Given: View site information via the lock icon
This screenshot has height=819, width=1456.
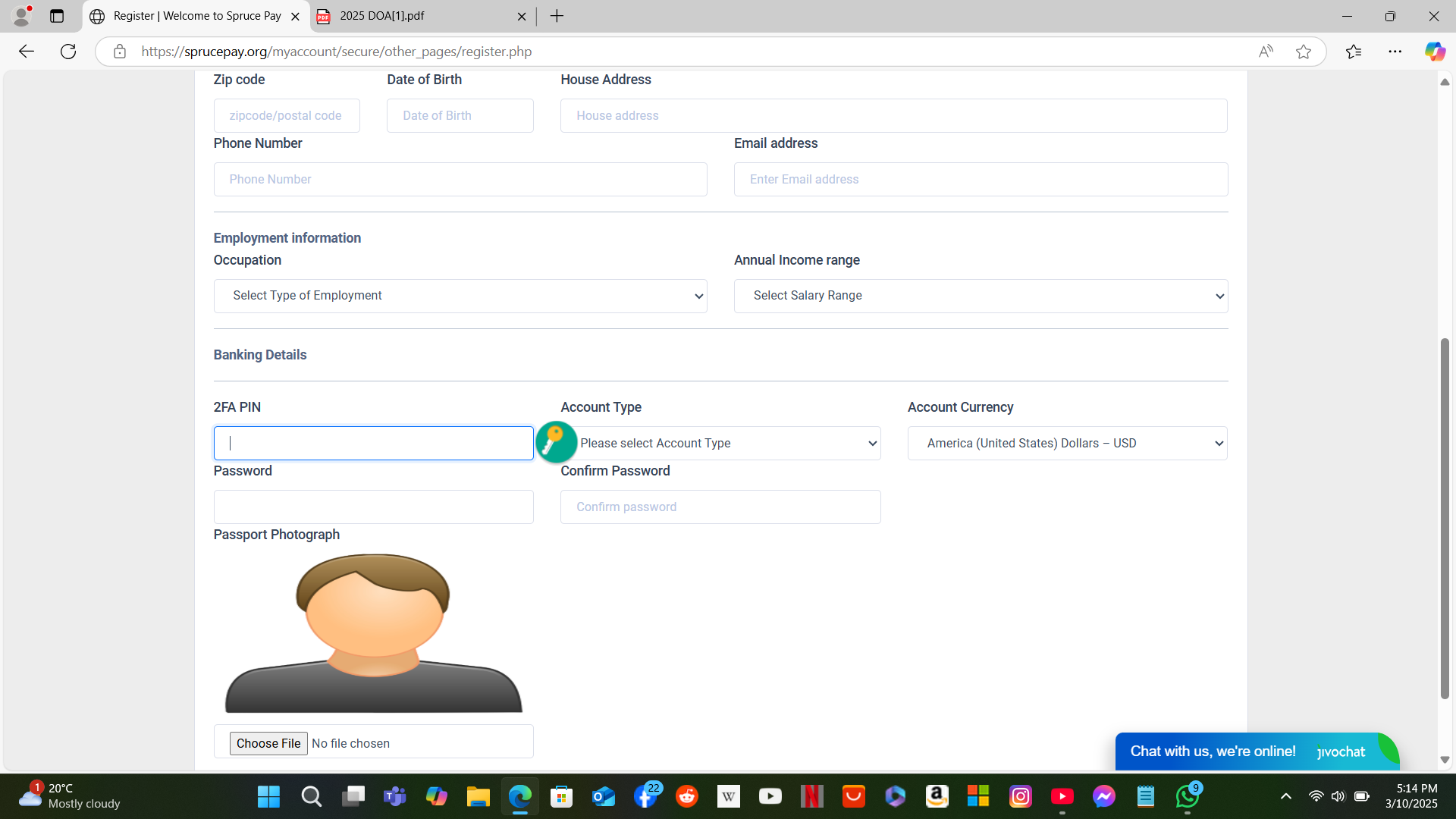Looking at the screenshot, I should [x=120, y=52].
